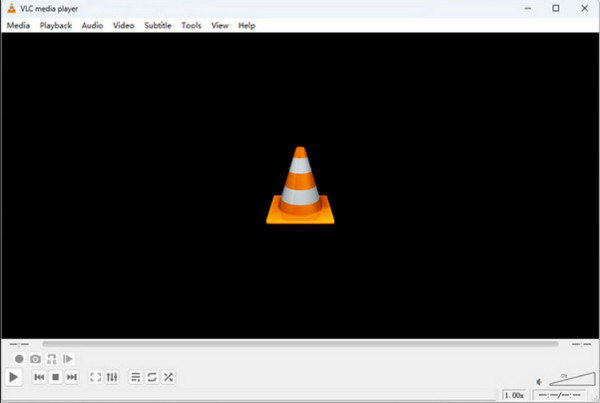Click the seek bar timeline
Viewport: 600px width, 403px height.
(x=300, y=344)
